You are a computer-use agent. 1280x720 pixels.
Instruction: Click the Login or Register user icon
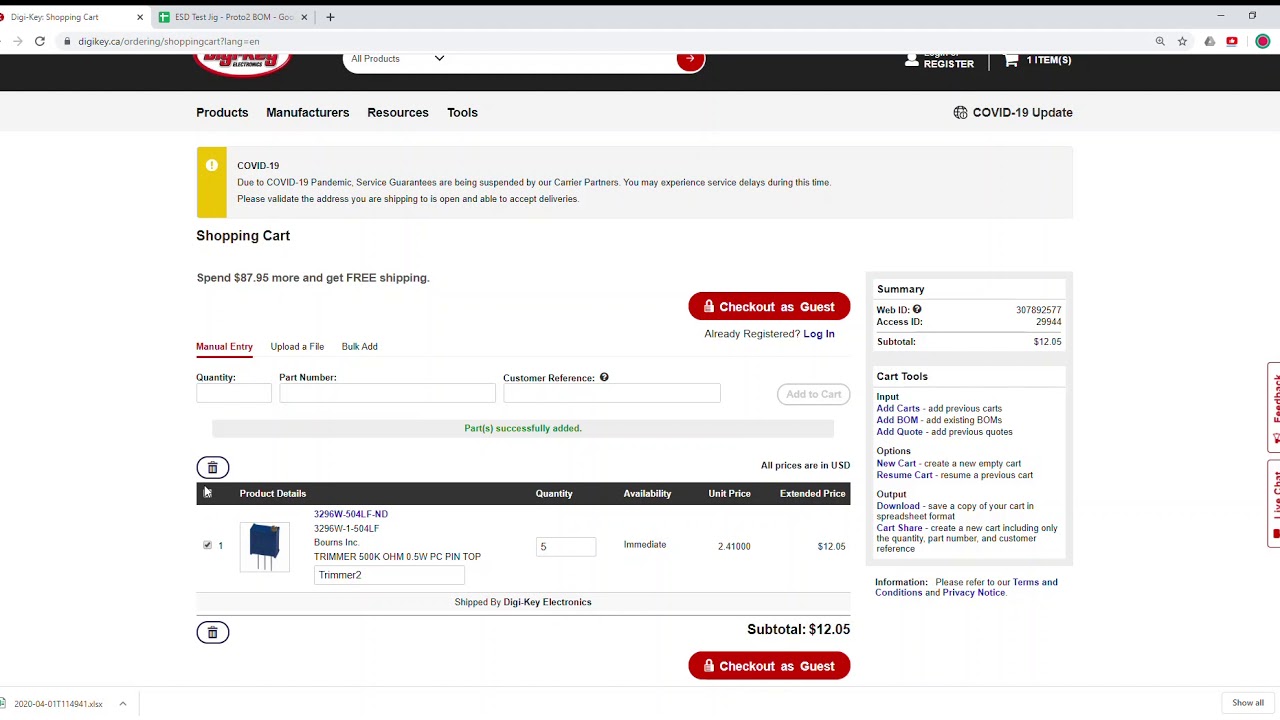911,60
